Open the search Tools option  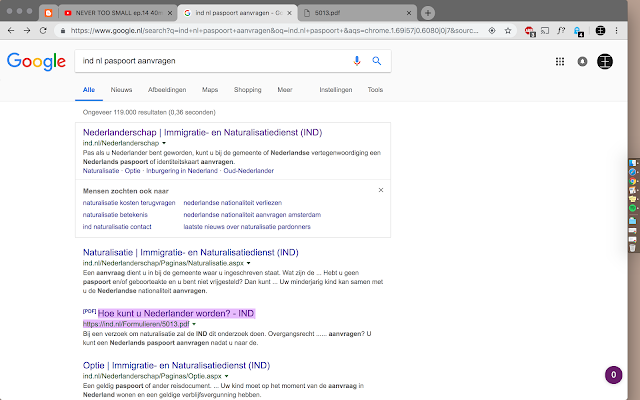[x=375, y=90]
